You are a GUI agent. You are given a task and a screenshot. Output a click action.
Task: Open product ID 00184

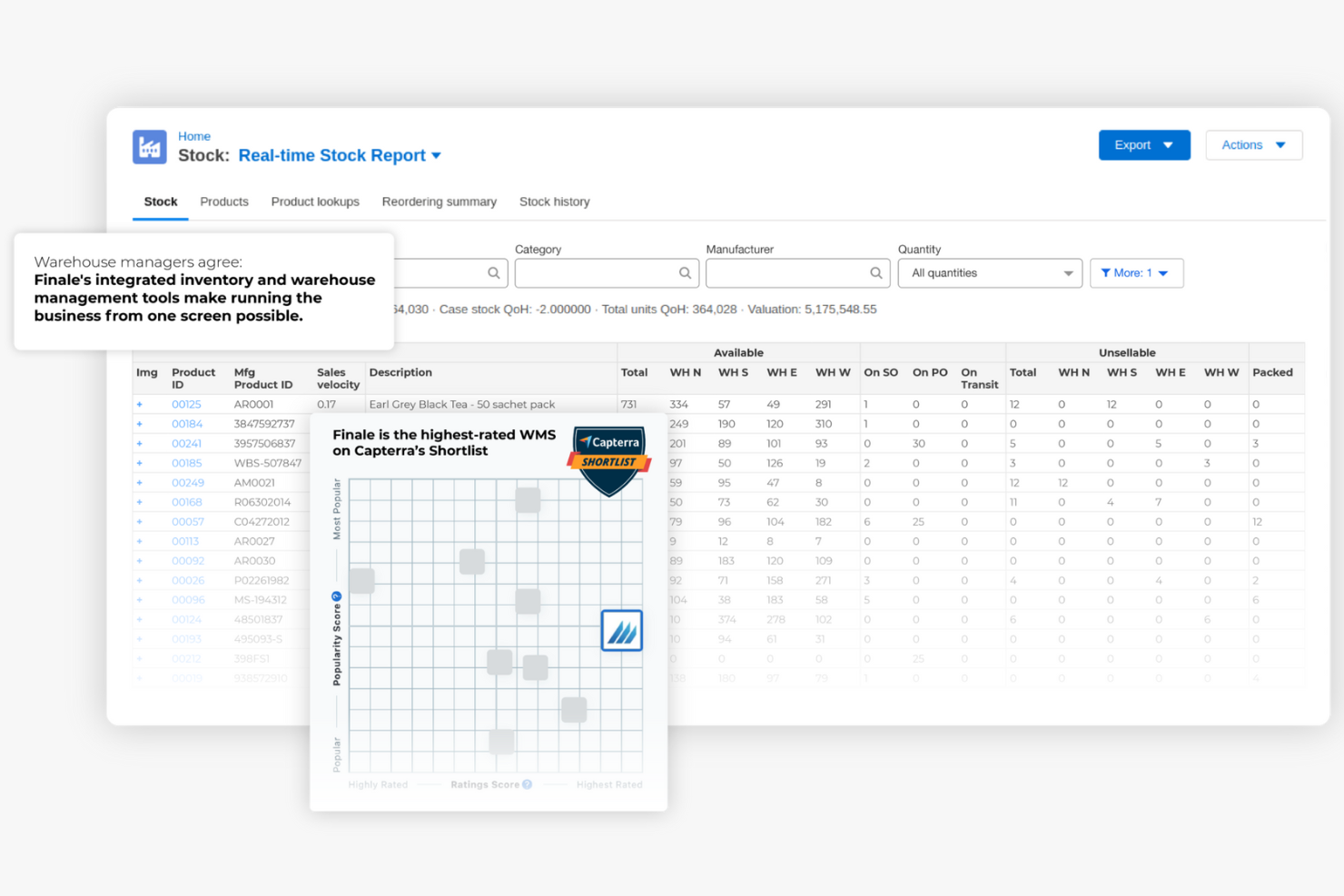(187, 424)
